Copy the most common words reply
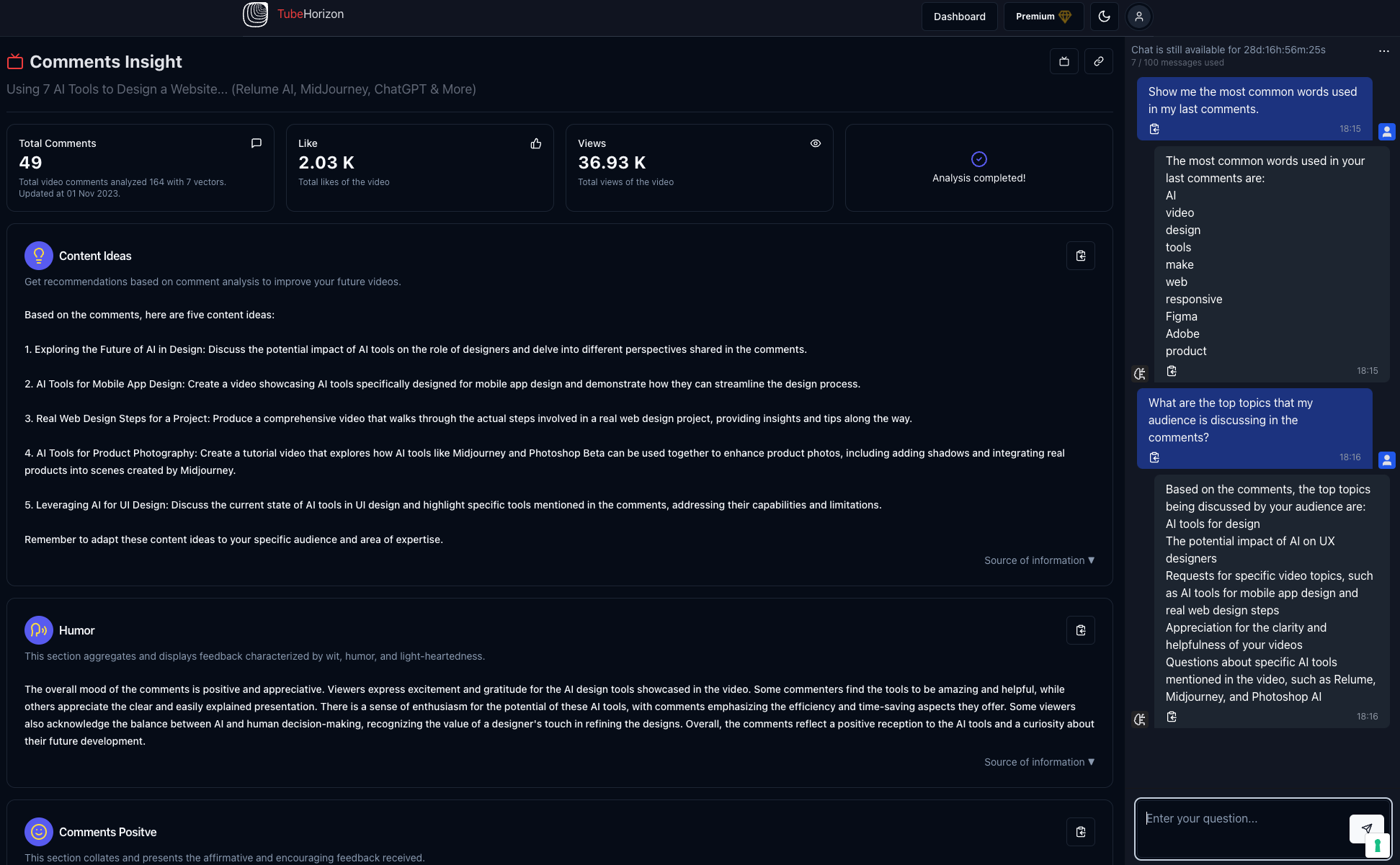The image size is (1400, 865). 1172,371
